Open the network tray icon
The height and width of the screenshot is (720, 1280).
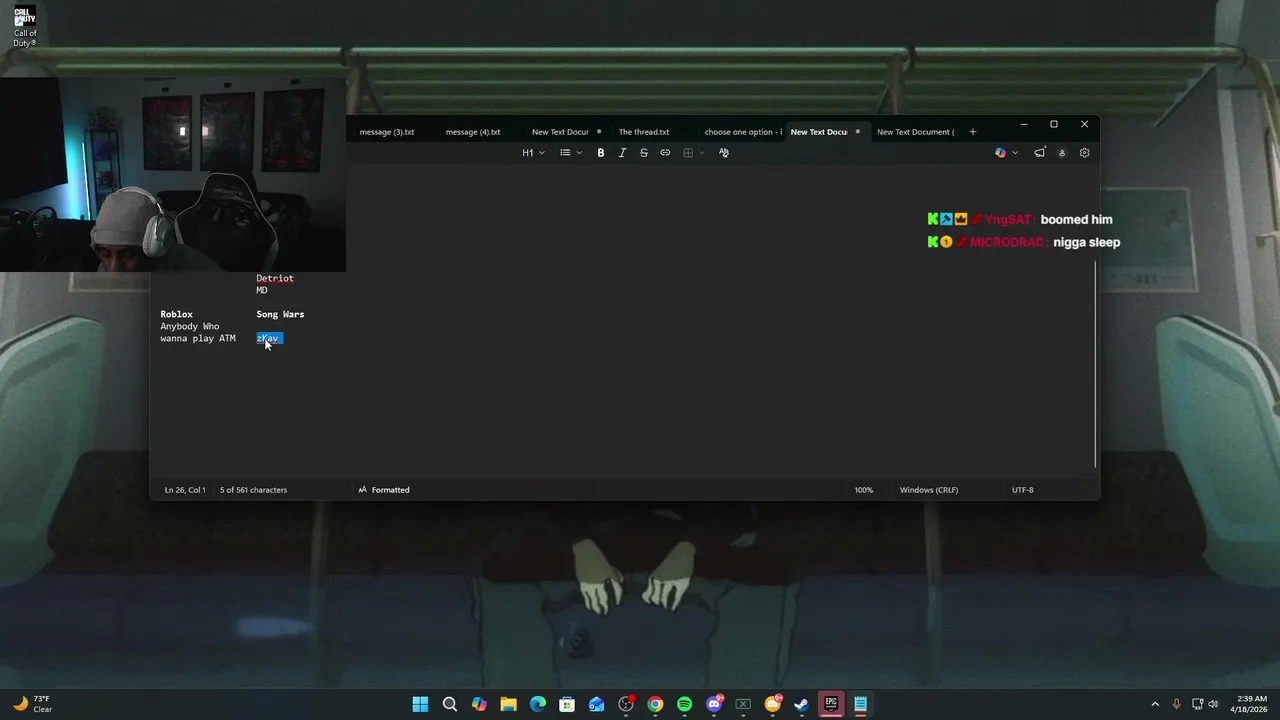(1197, 704)
